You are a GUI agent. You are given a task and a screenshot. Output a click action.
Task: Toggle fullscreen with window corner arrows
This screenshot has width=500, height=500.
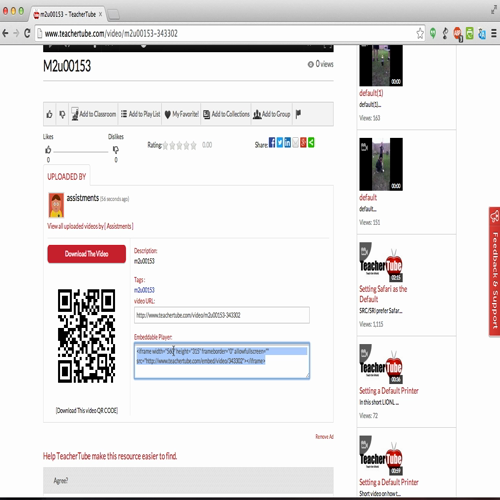click(x=494, y=10)
